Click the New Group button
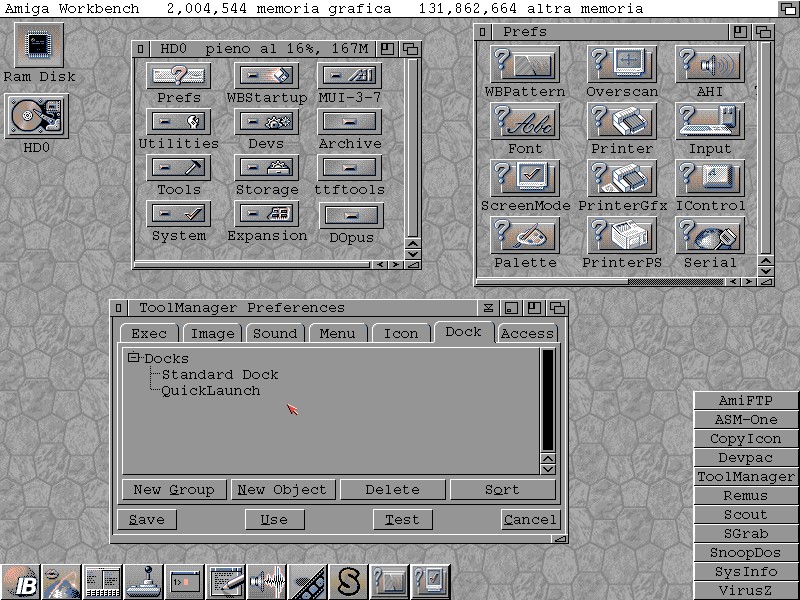This screenshot has width=800, height=600. (174, 489)
